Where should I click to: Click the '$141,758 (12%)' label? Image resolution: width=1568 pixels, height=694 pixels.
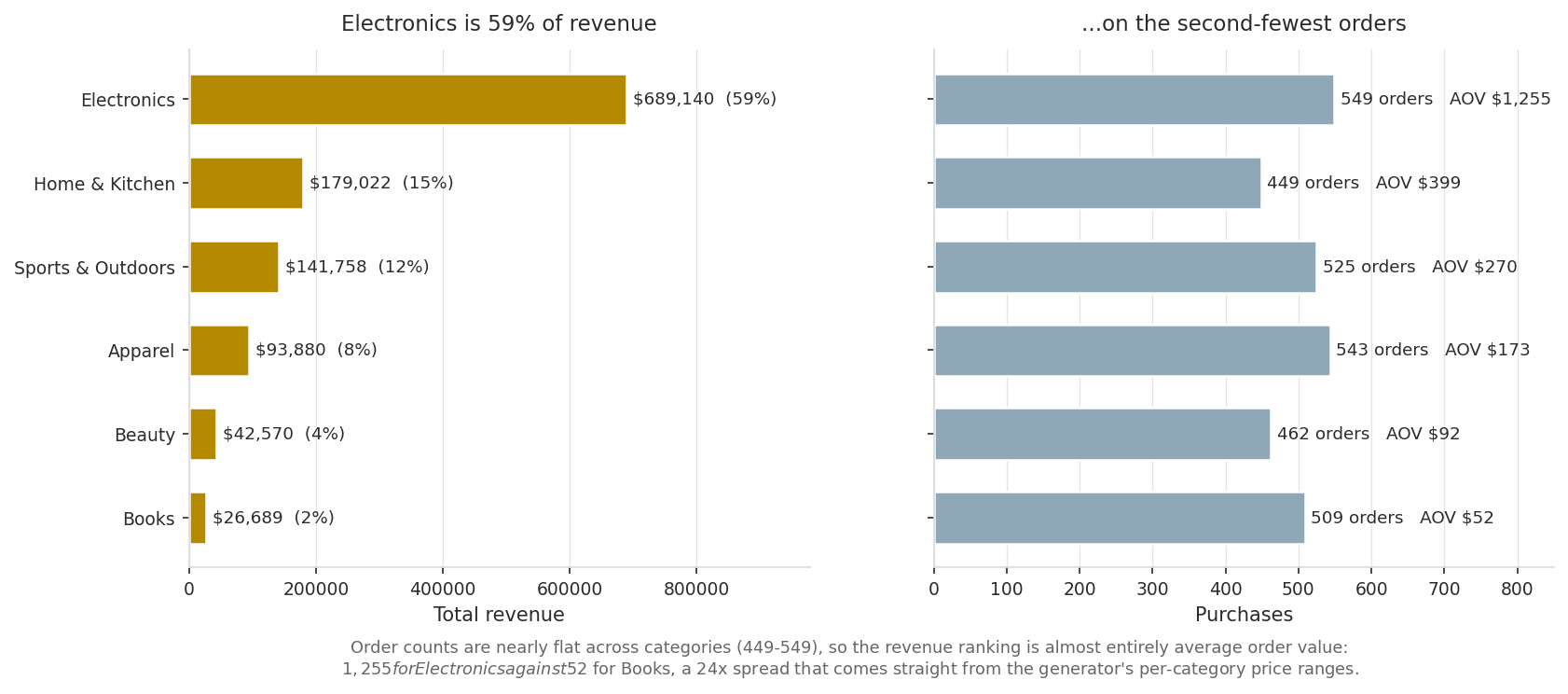click(x=357, y=267)
